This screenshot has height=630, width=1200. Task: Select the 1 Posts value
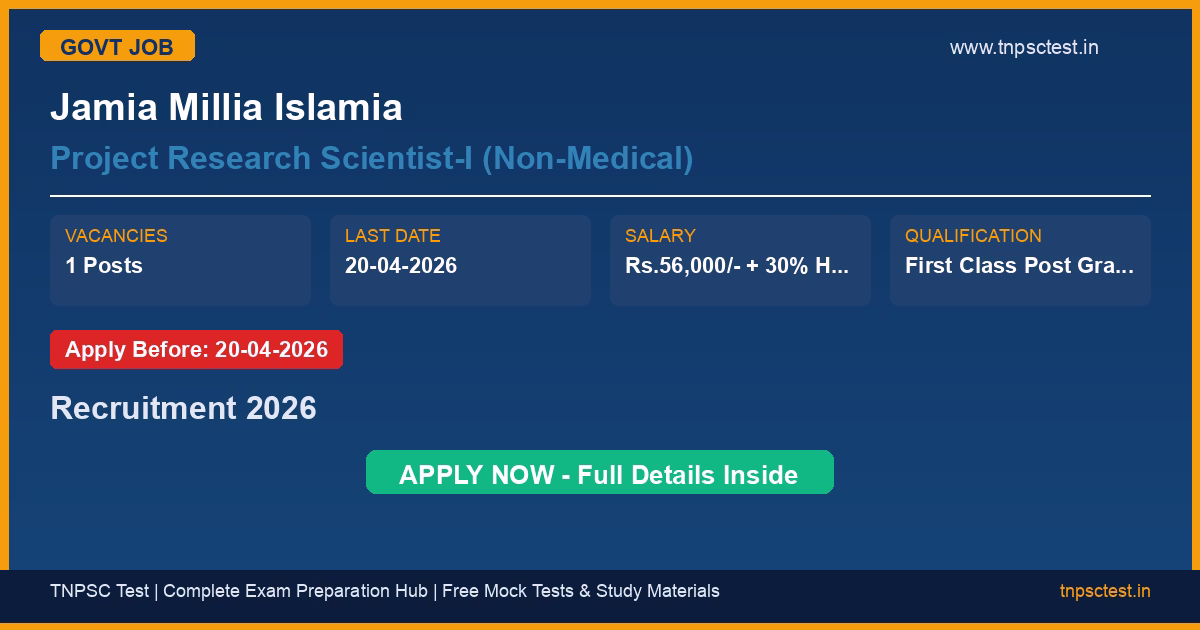pyautogui.click(x=104, y=265)
